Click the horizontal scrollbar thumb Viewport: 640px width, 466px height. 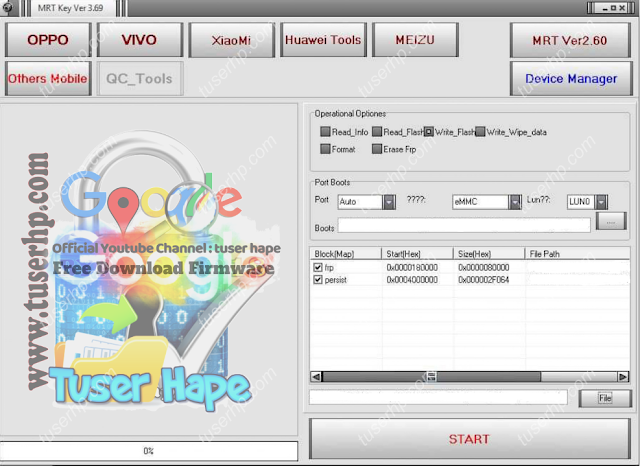pos(431,377)
